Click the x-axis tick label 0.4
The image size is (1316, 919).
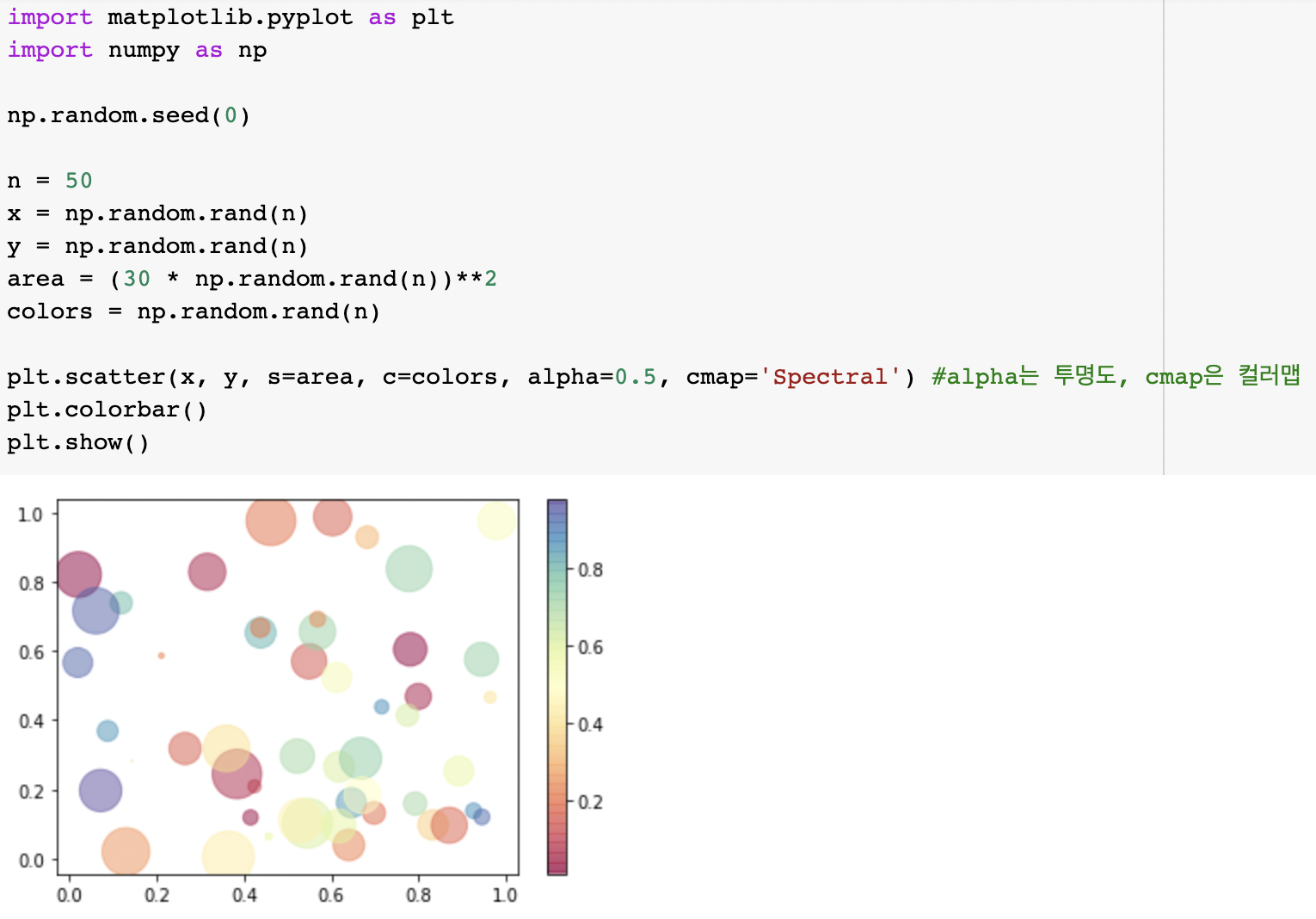[x=244, y=895]
